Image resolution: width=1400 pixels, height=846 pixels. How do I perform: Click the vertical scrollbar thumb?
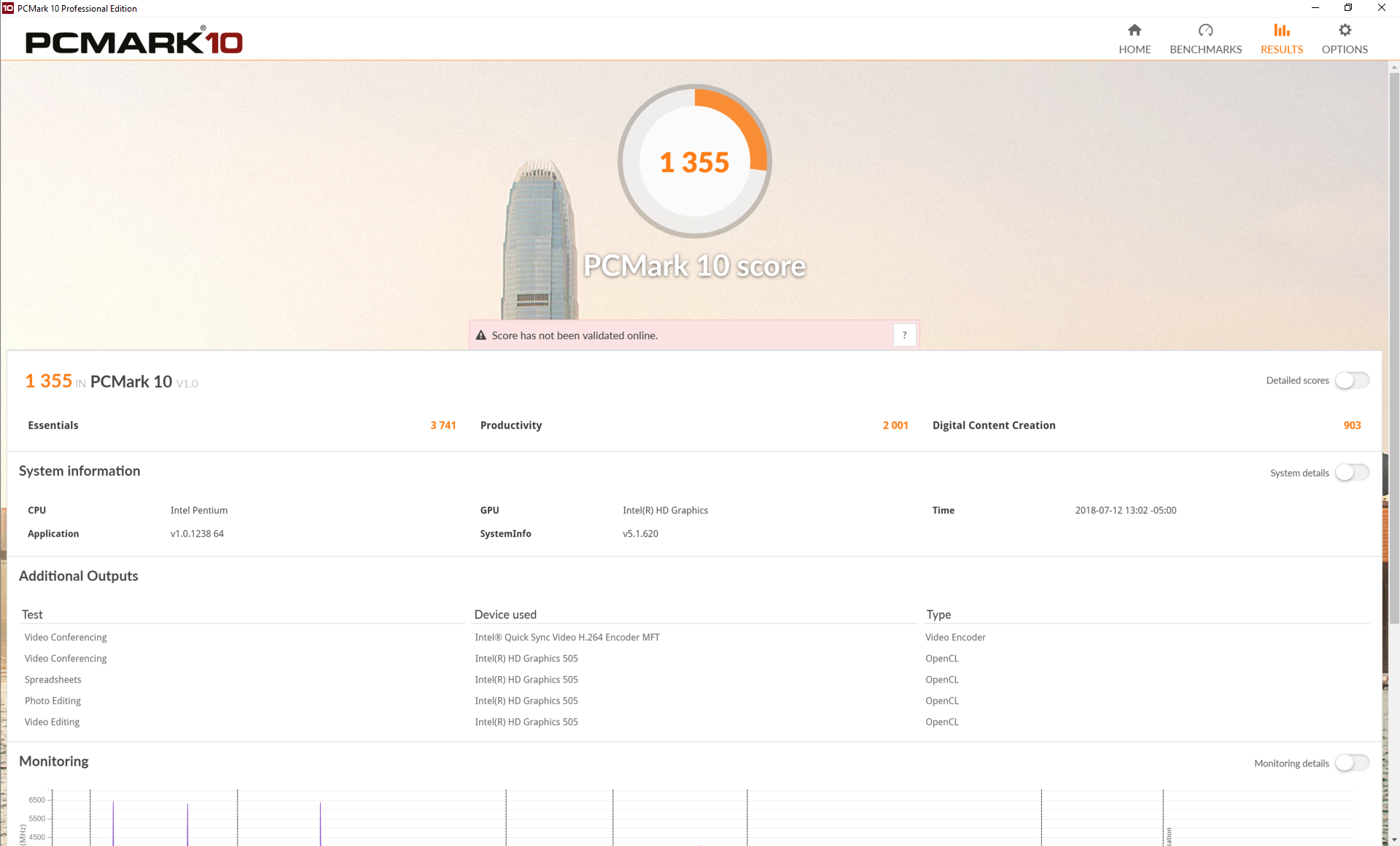pos(1393,348)
